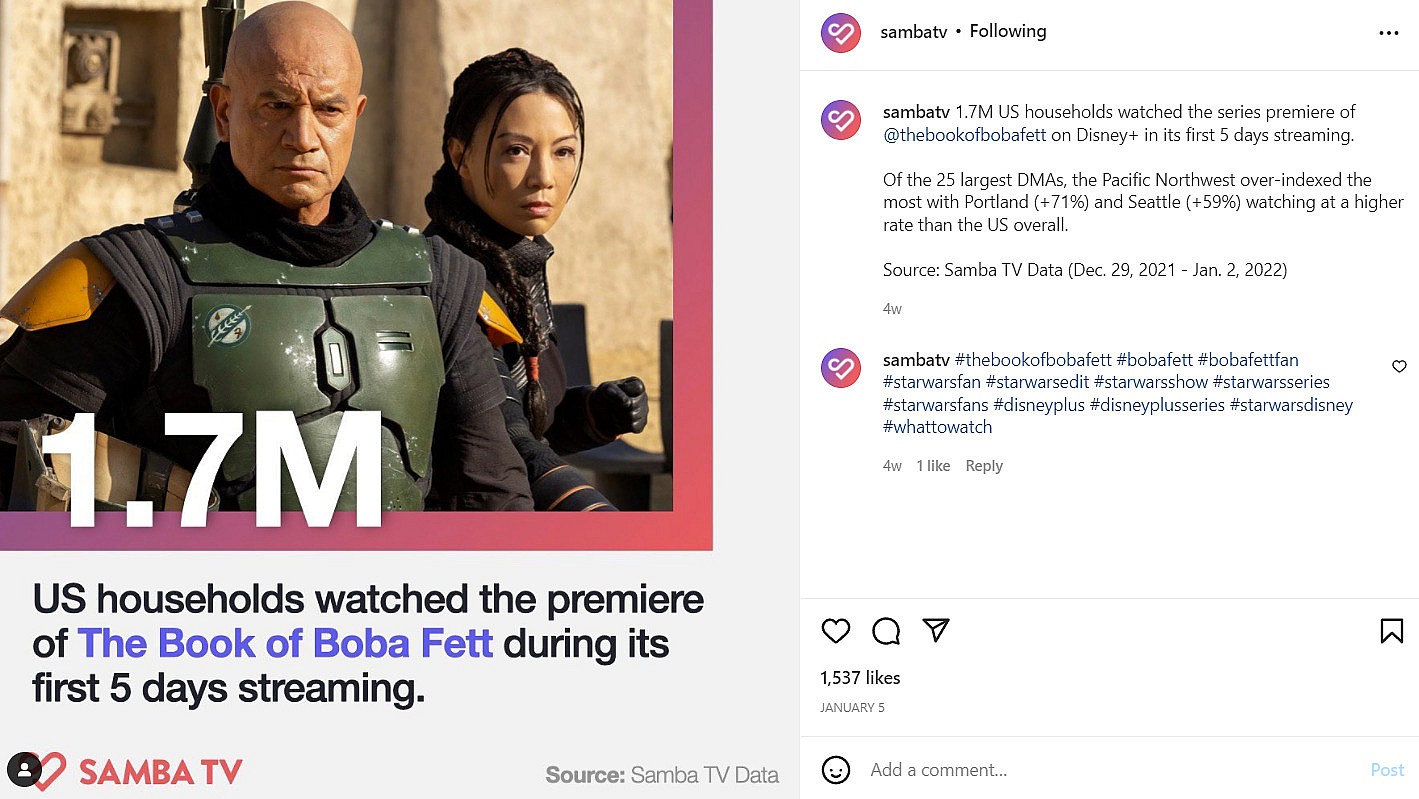This screenshot has width=1419, height=799.
Task: Click the Post comment button
Action: click(1387, 770)
